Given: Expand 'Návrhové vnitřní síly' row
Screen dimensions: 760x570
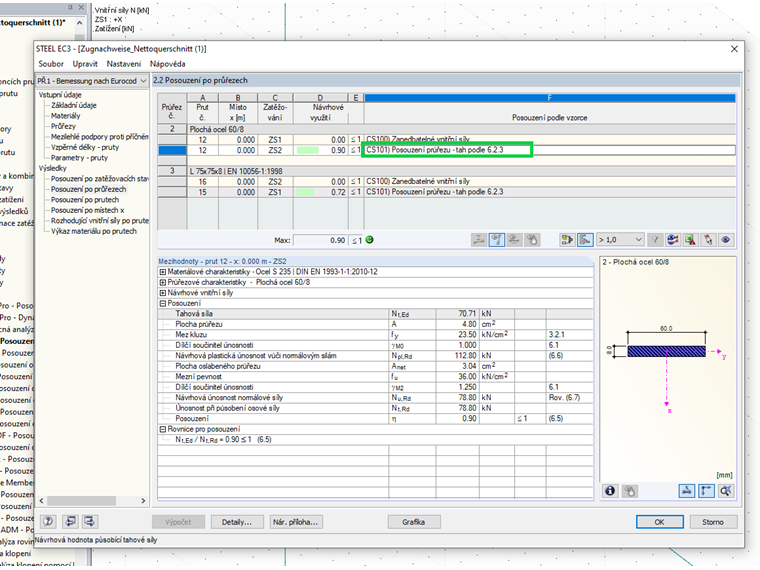Looking at the screenshot, I should coord(163,293).
